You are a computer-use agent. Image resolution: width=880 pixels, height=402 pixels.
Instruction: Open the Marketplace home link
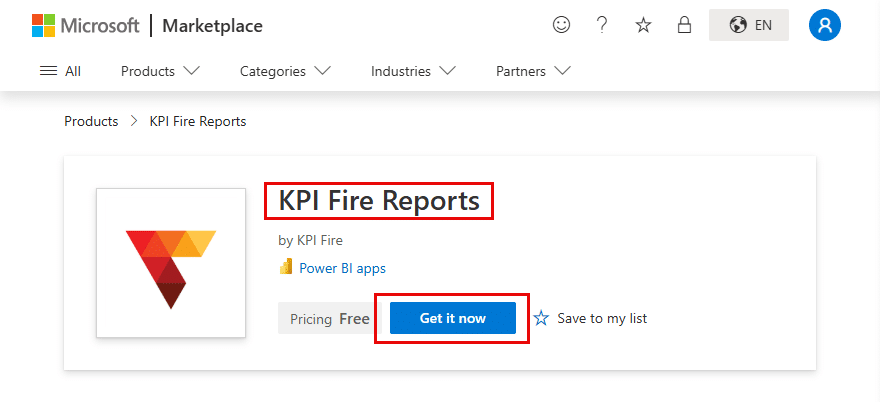click(212, 26)
